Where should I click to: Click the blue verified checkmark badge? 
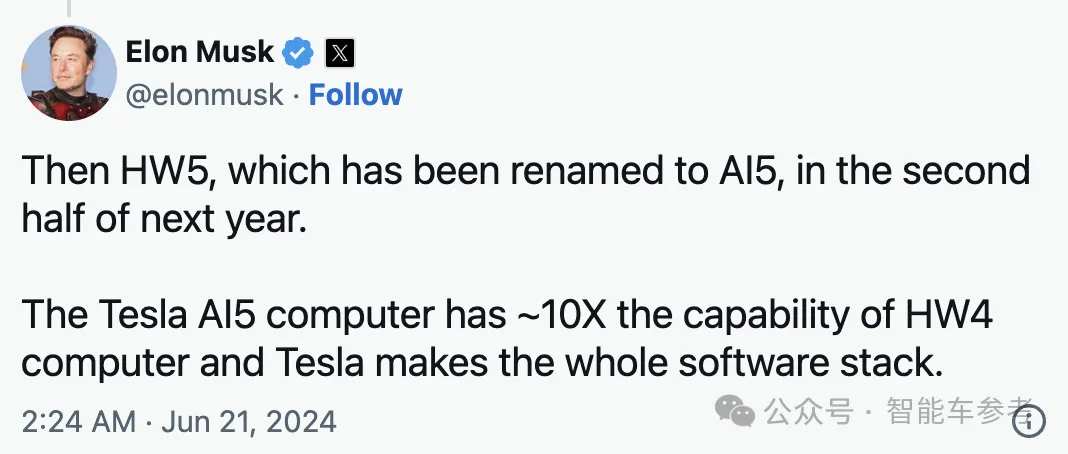[299, 53]
